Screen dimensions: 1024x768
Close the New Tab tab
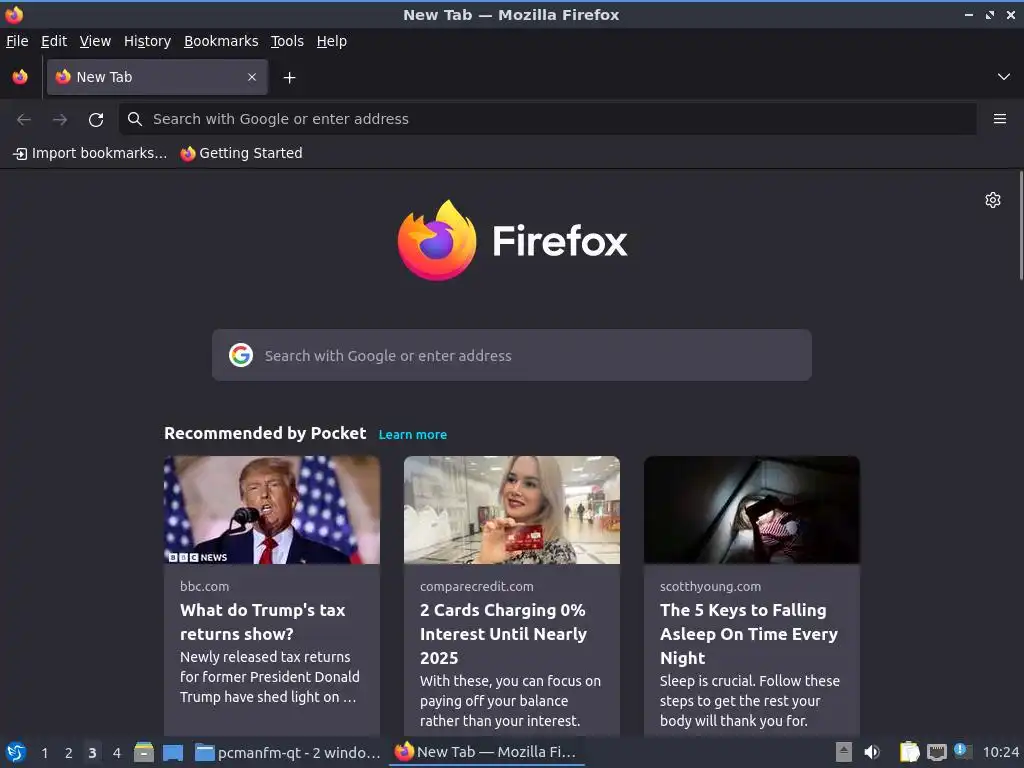click(252, 77)
